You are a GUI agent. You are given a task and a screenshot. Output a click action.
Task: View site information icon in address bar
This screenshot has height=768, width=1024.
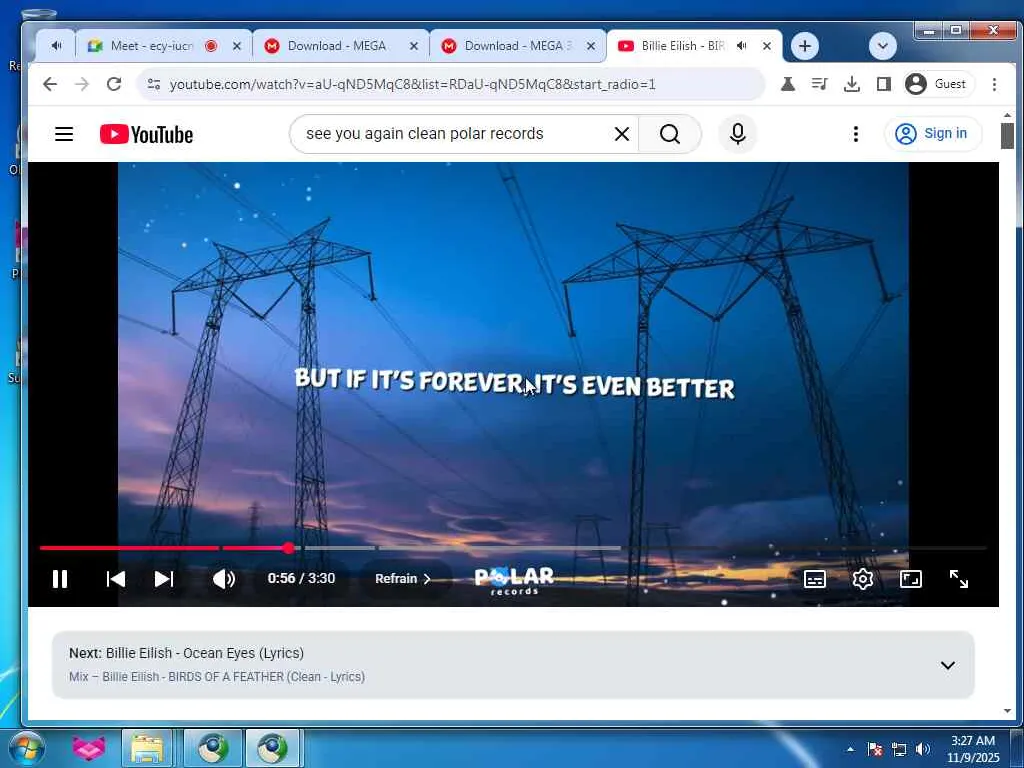[x=153, y=84]
